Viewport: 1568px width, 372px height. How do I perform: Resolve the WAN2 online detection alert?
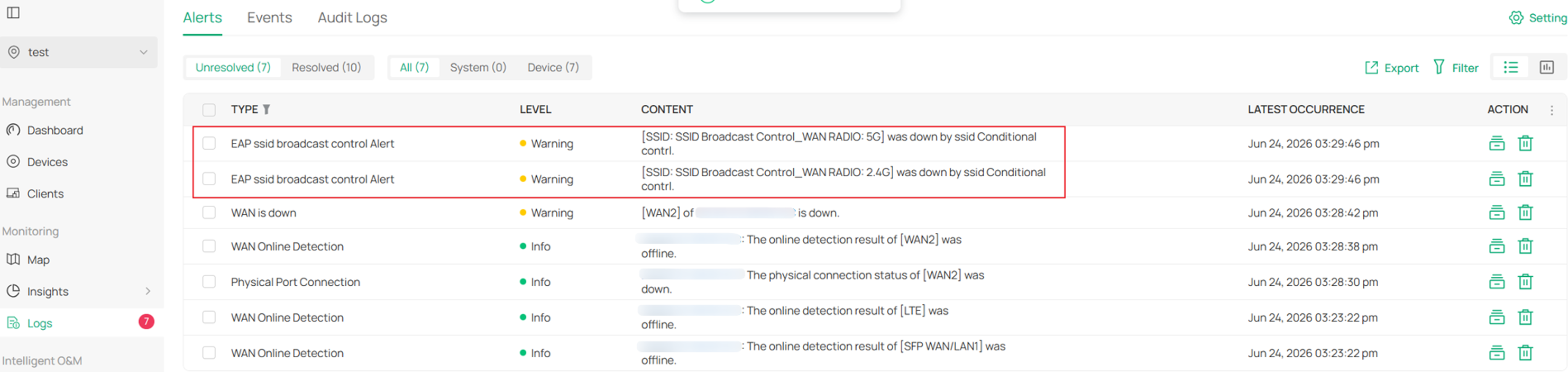(x=1497, y=246)
